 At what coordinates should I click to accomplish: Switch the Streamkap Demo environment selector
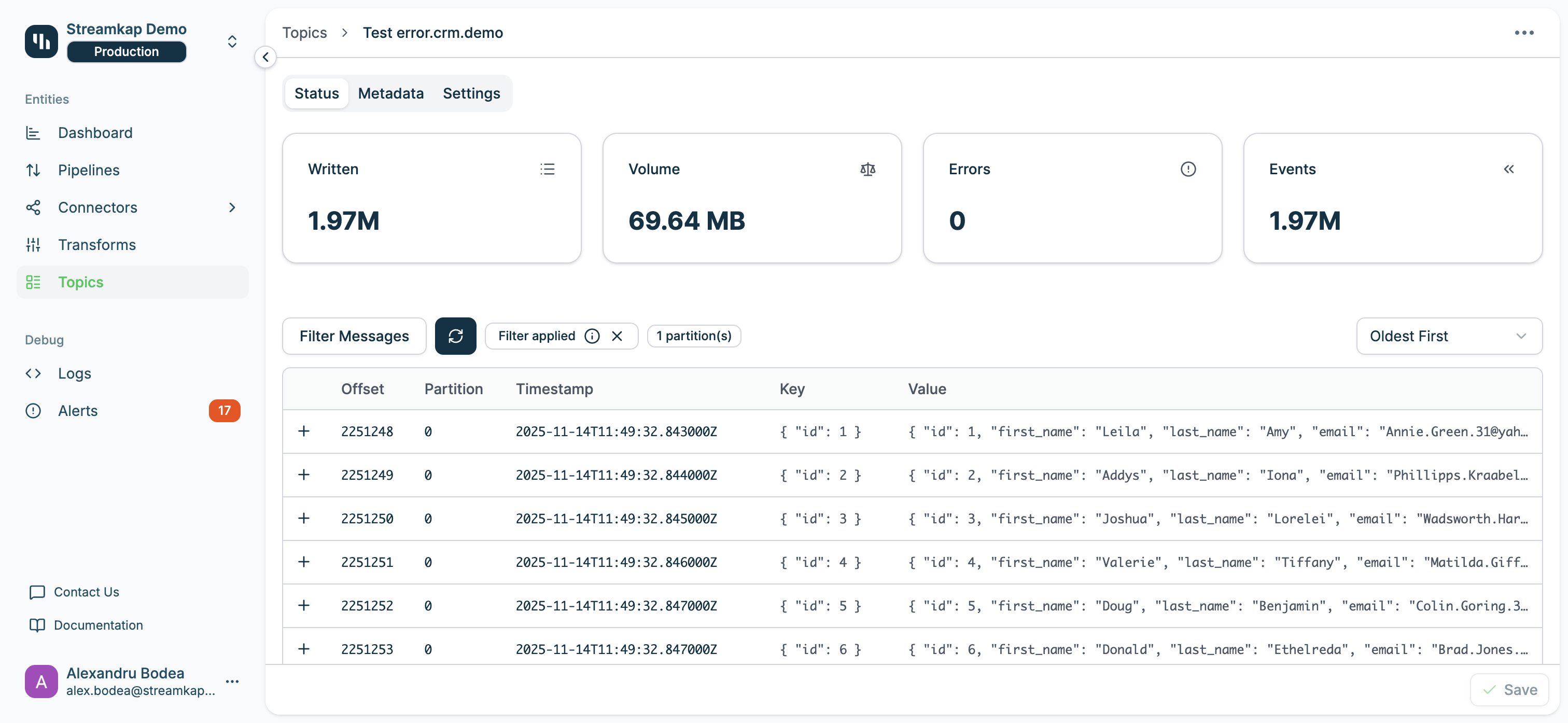(x=232, y=41)
